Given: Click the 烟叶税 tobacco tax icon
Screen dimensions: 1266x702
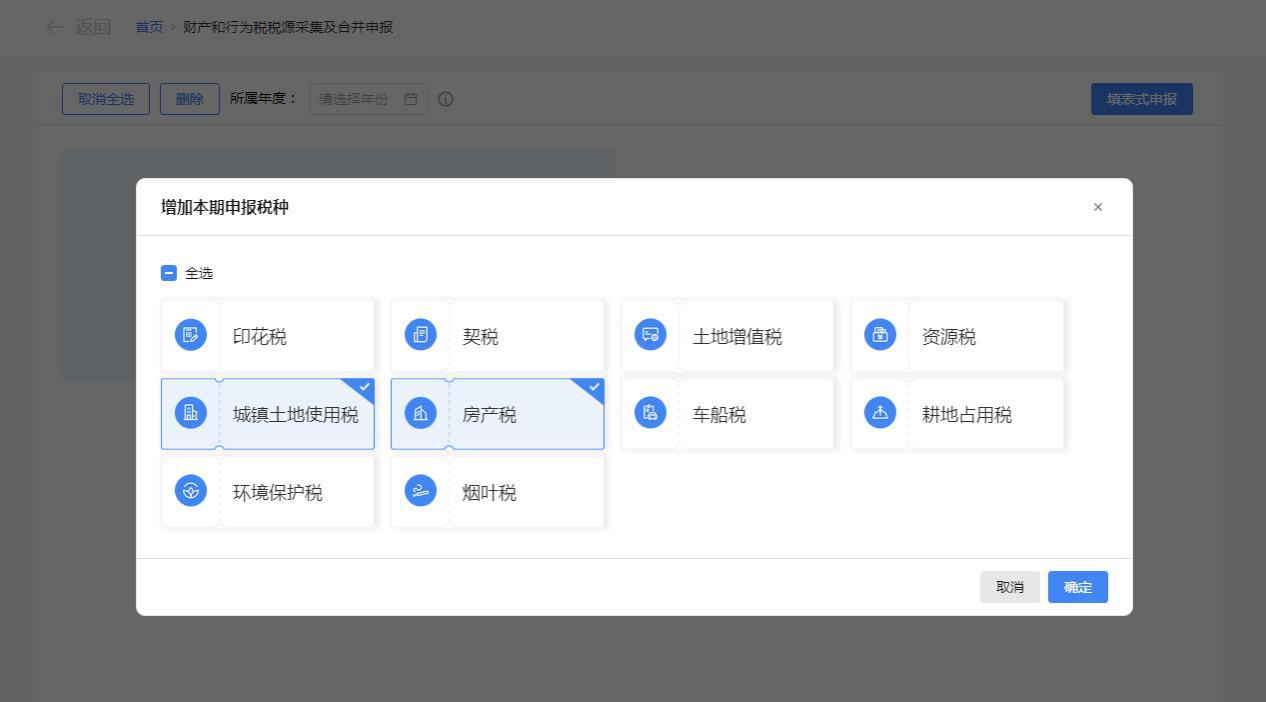Looking at the screenshot, I should coord(420,491).
